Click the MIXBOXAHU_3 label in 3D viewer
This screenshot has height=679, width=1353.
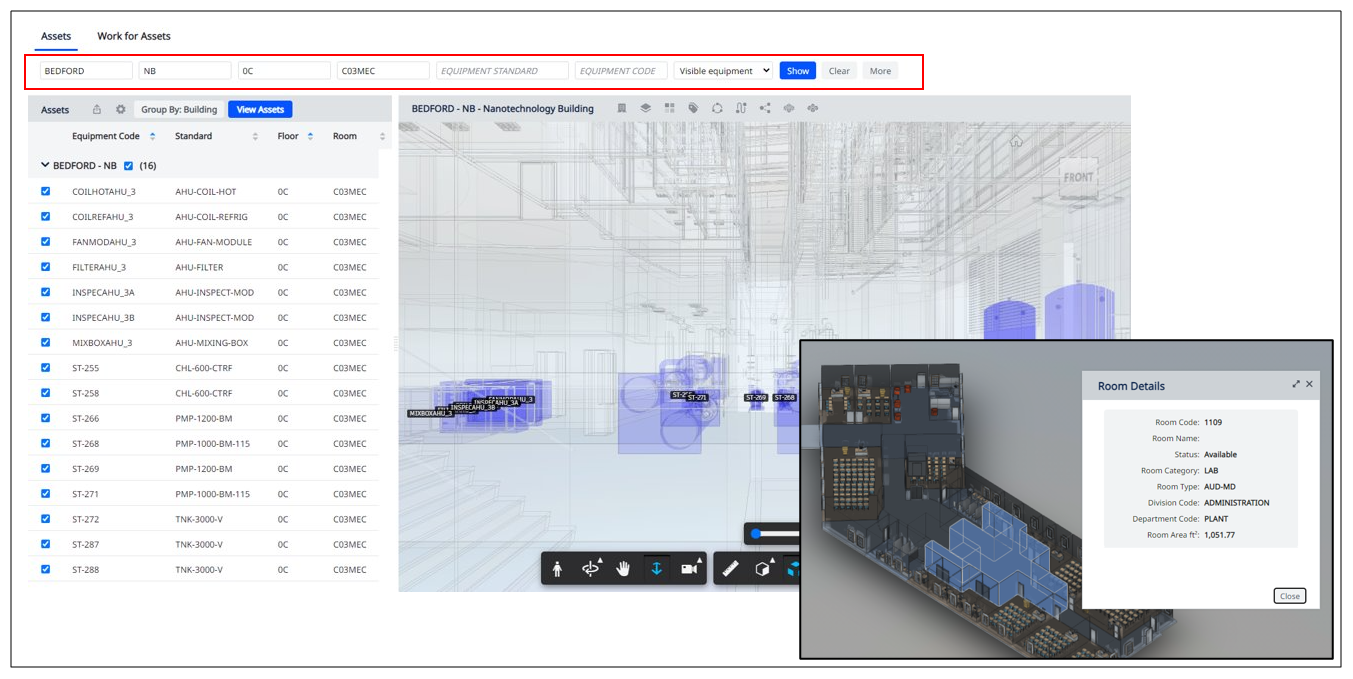[430, 413]
